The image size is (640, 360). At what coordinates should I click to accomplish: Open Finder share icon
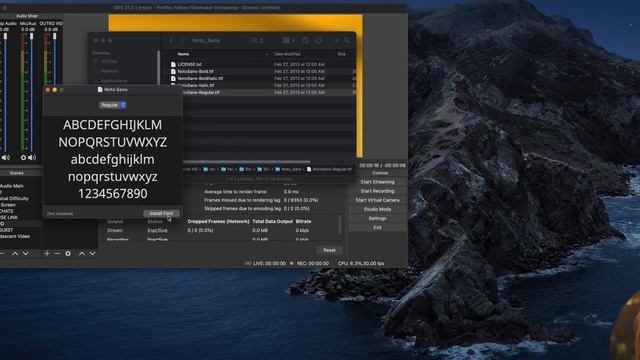click(x=305, y=40)
